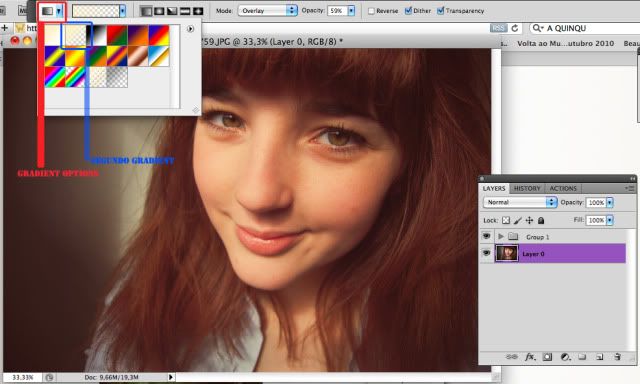This screenshot has width=640, height=384.
Task: Select the black to white gradient swatch
Action: click(x=96, y=35)
